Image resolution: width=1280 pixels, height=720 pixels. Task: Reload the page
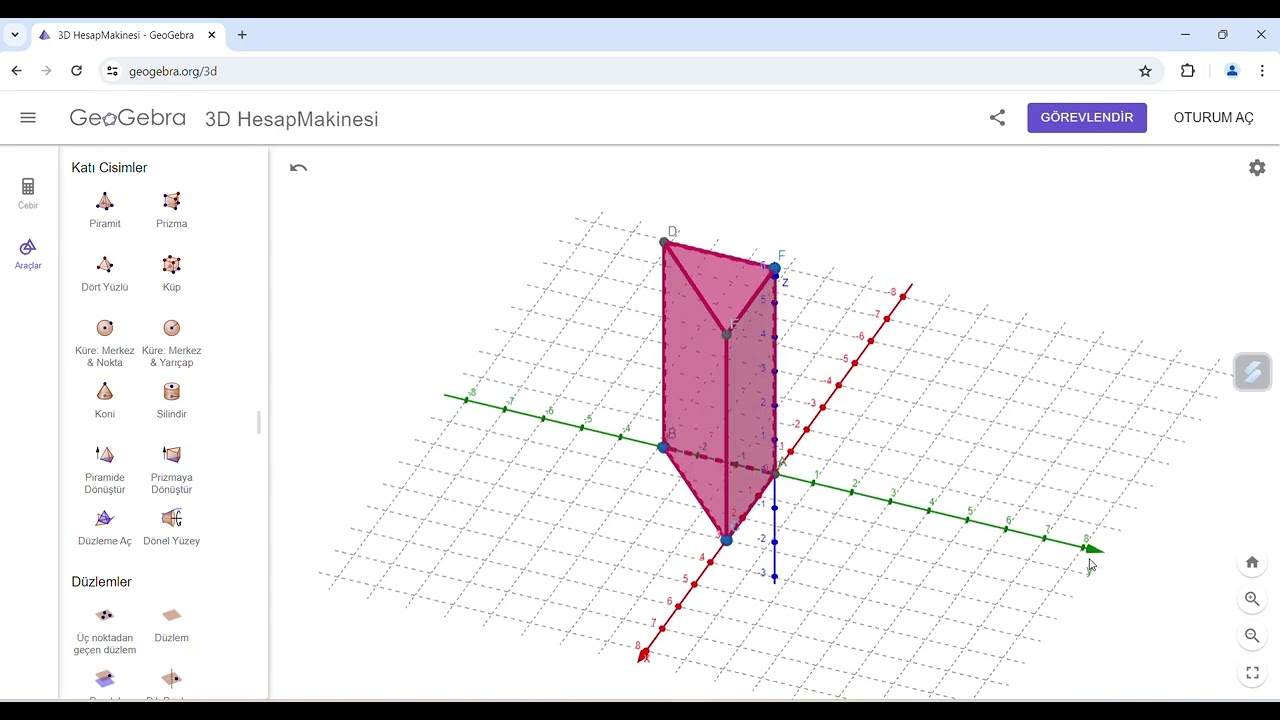[76, 71]
